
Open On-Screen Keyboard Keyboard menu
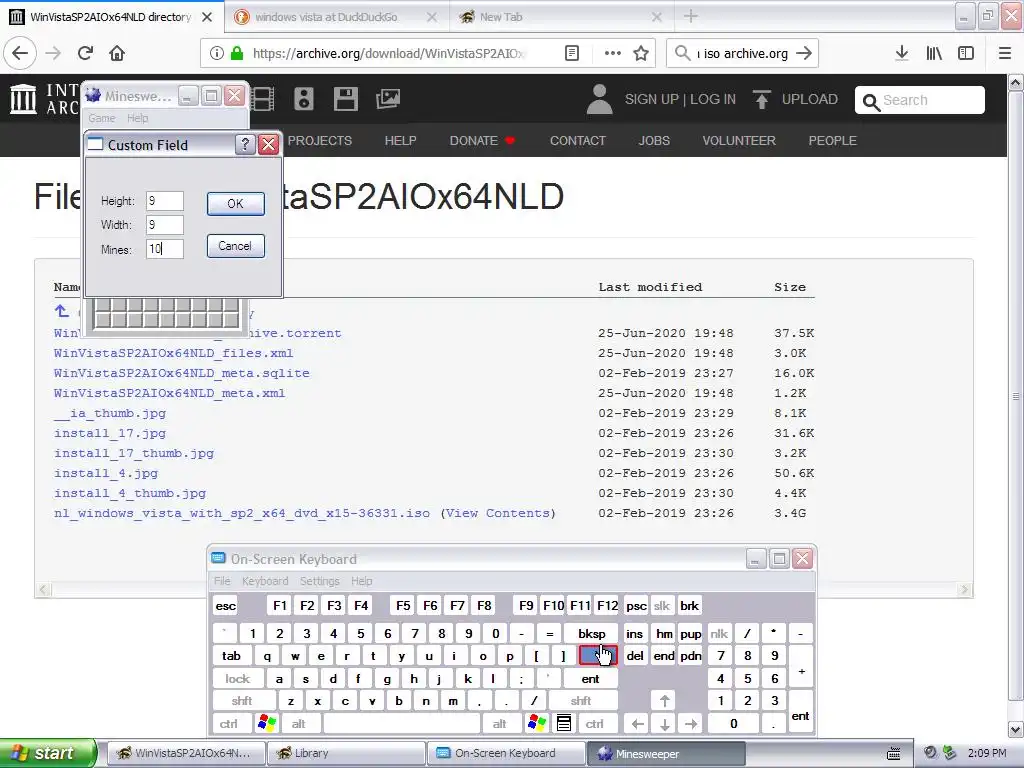[x=264, y=581]
